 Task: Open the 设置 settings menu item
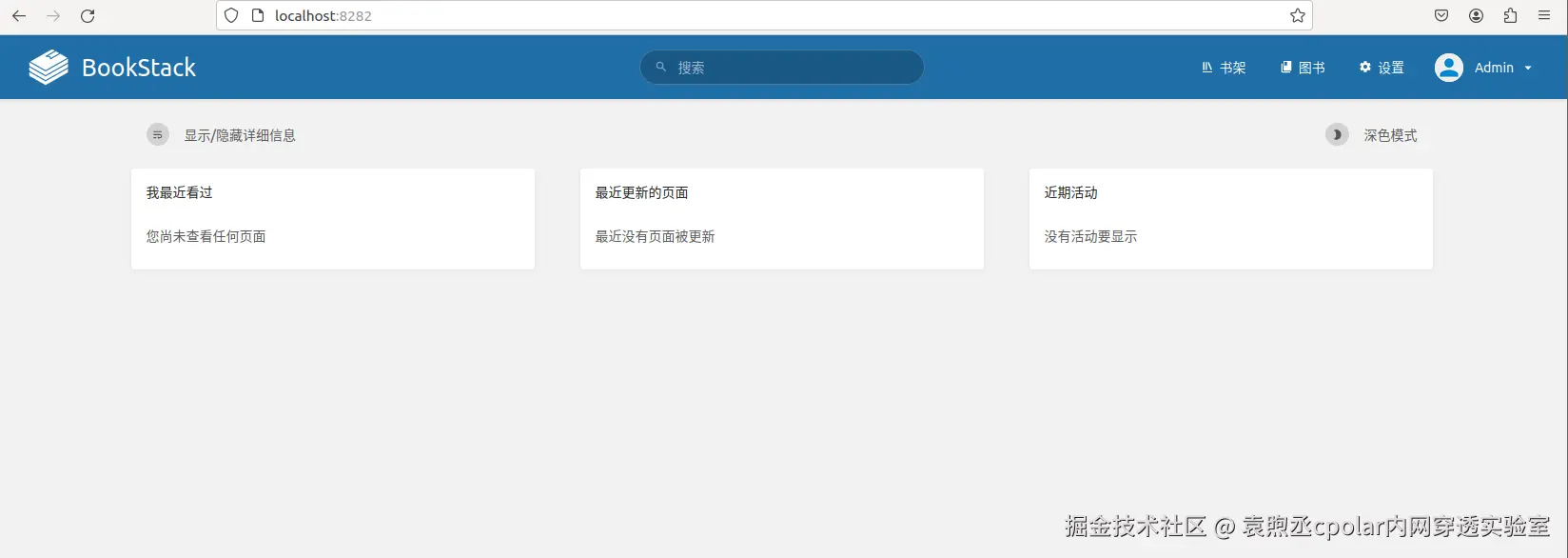pos(1382,68)
